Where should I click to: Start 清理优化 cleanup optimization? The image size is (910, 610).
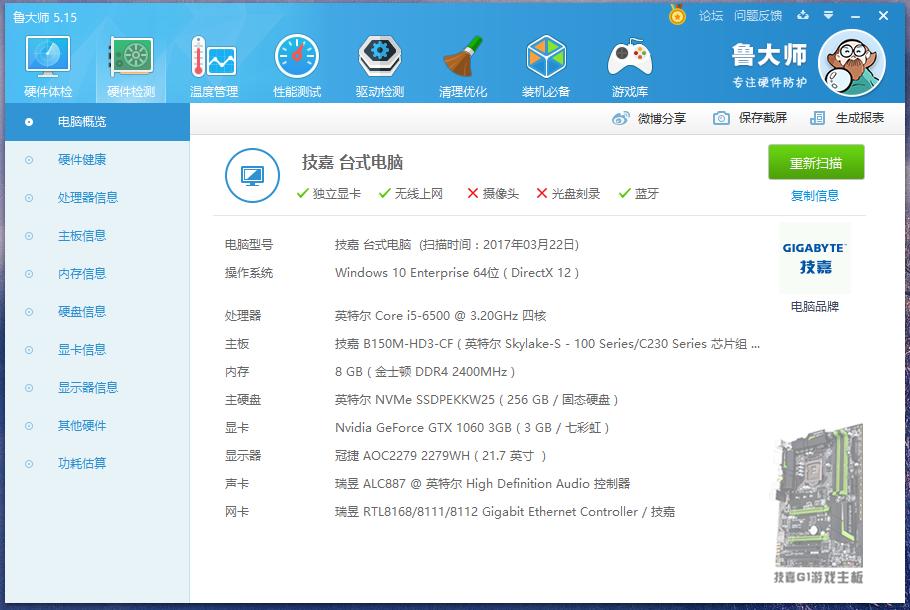pyautogui.click(x=462, y=65)
